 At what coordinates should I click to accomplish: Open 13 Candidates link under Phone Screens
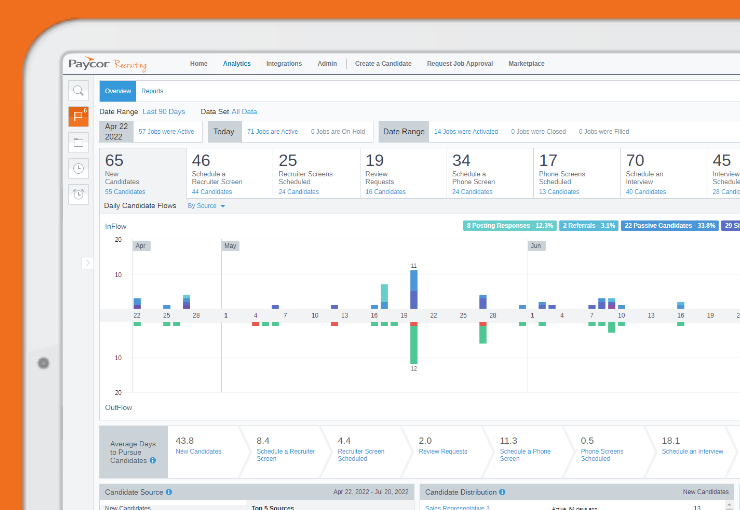(x=559, y=192)
